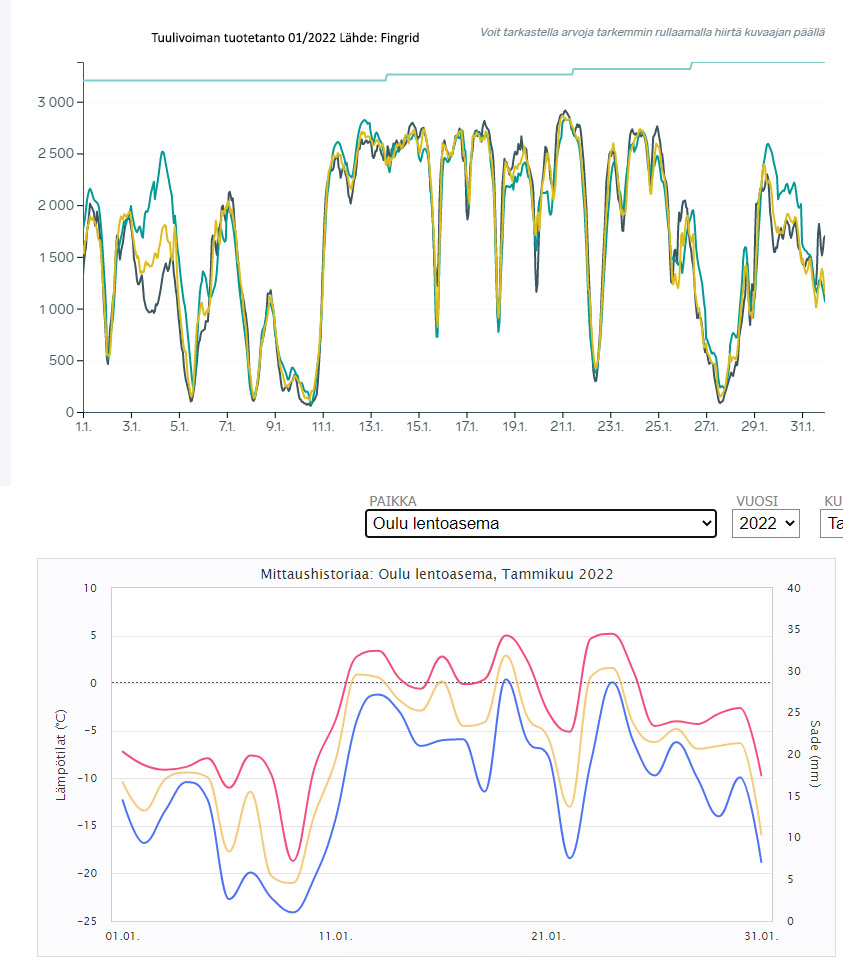The width and height of the screenshot is (843, 969).
Task: Click the '20' rain axis value
Action: coord(794,754)
